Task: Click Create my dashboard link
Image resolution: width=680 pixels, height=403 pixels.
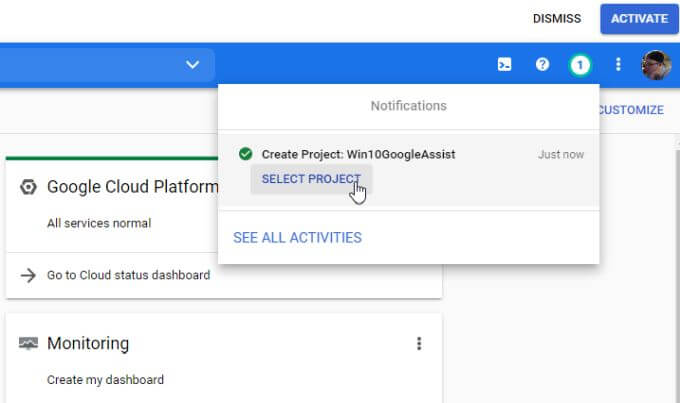Action: pos(105,380)
